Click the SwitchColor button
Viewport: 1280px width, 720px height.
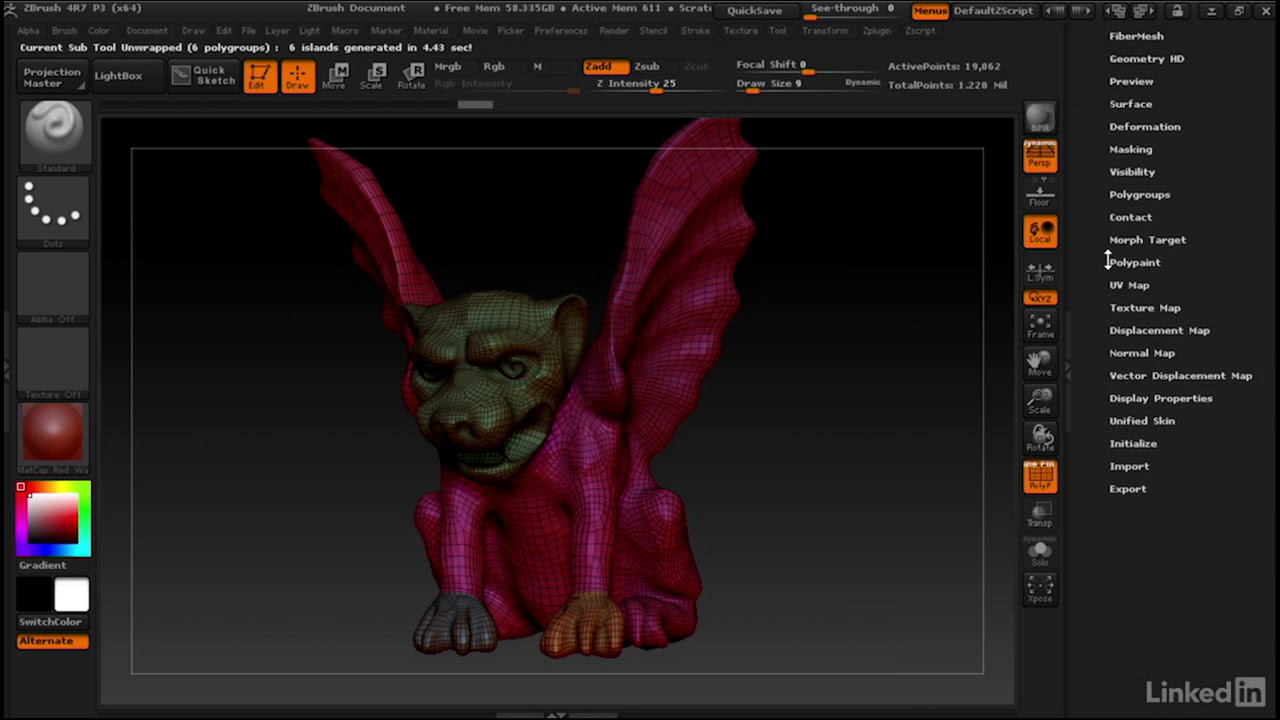pyautogui.click(x=50, y=622)
